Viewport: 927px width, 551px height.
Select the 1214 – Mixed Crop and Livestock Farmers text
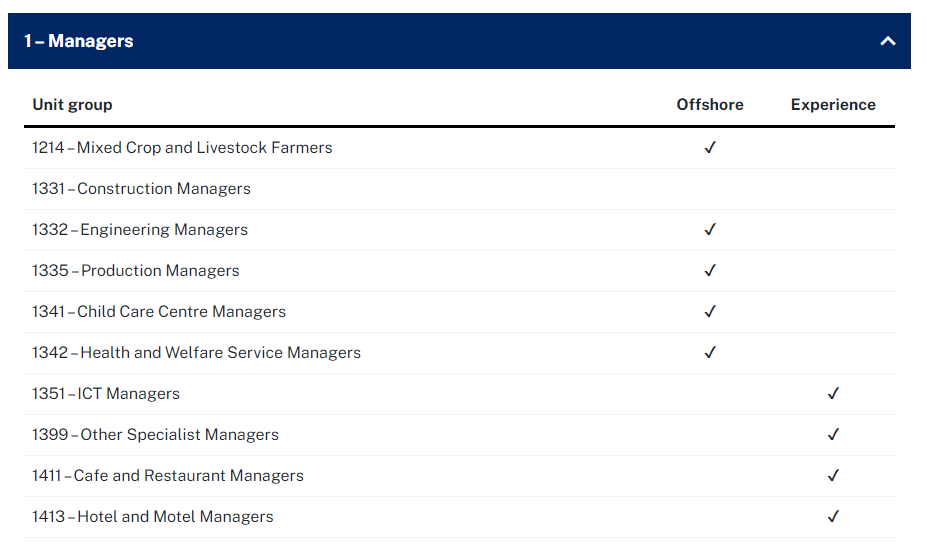pos(182,148)
